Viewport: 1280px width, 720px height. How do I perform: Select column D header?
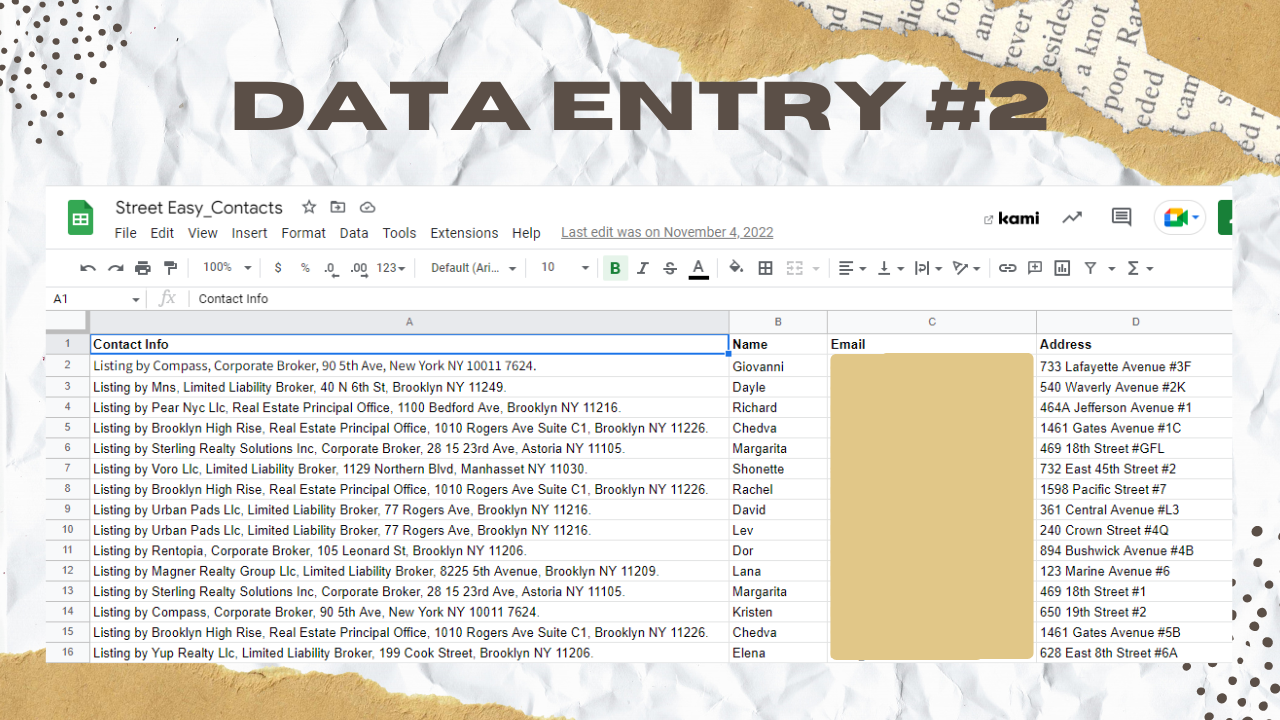[1135, 322]
